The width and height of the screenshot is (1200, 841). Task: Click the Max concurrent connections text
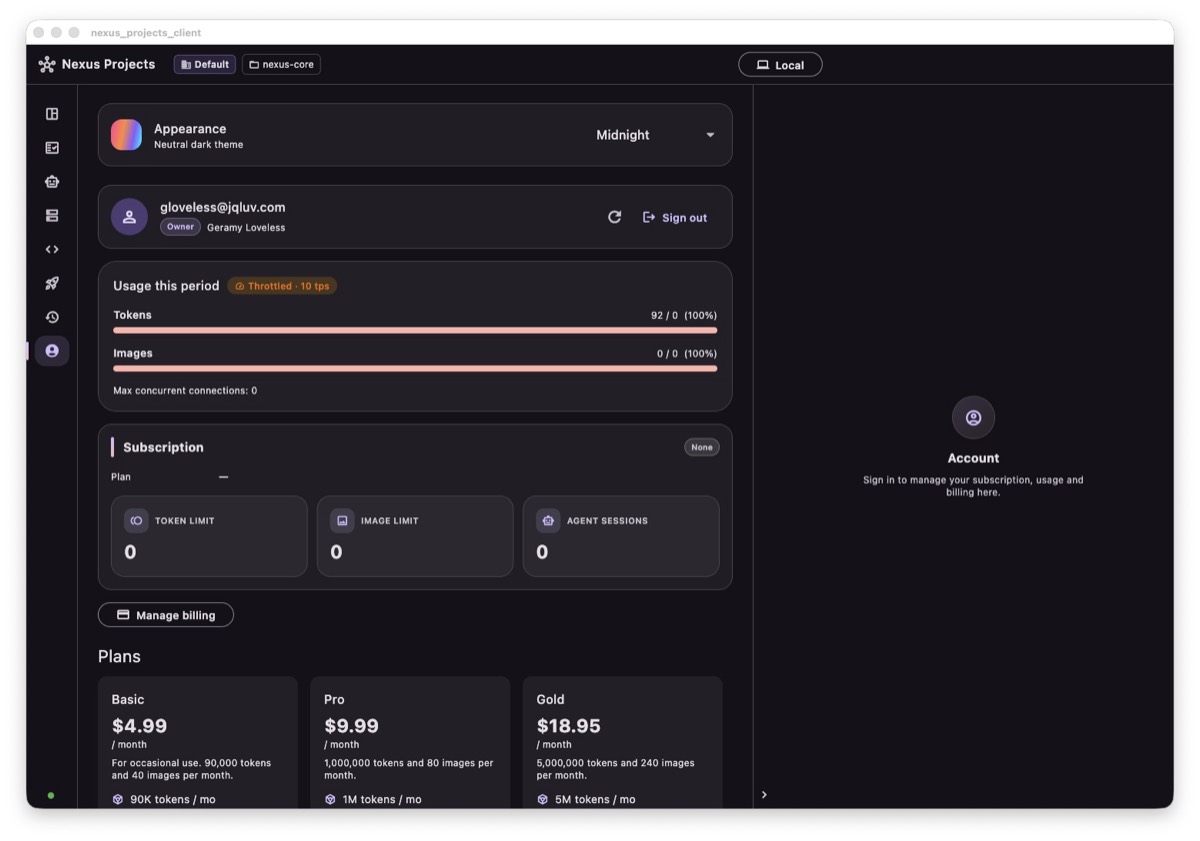coord(185,391)
